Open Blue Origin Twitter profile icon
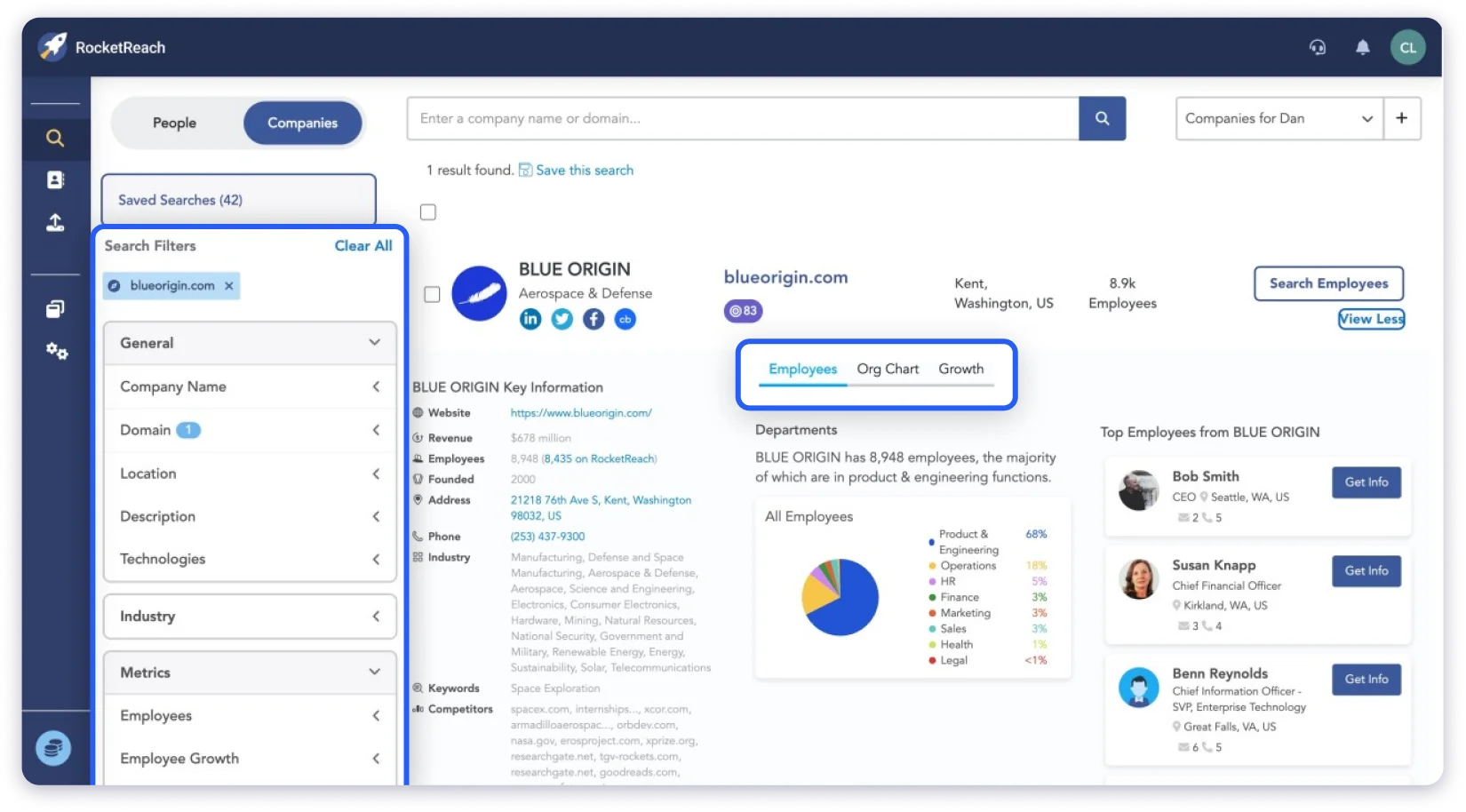Image resolution: width=1466 pixels, height=812 pixels. 562,319
